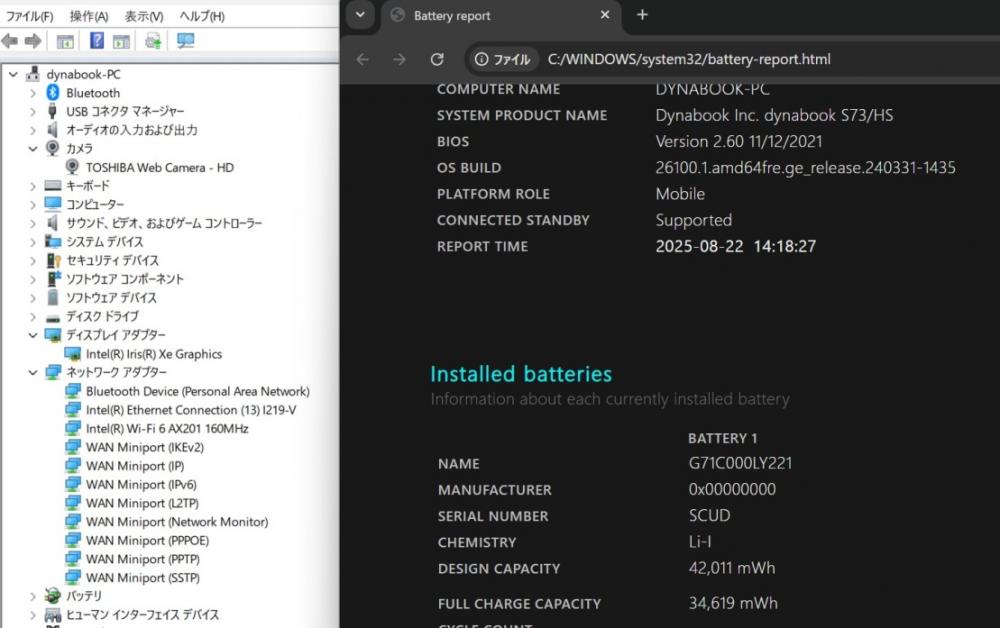Open a new browser tab with plus
Viewport: 1000px width, 628px height.
(642, 15)
